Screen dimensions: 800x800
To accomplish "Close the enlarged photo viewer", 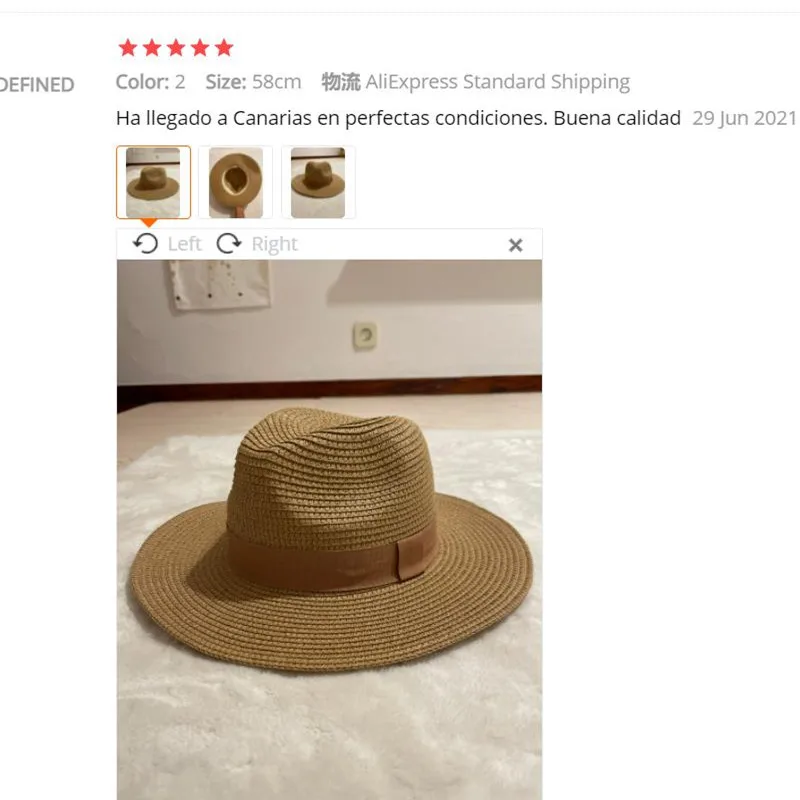I will (516, 245).
